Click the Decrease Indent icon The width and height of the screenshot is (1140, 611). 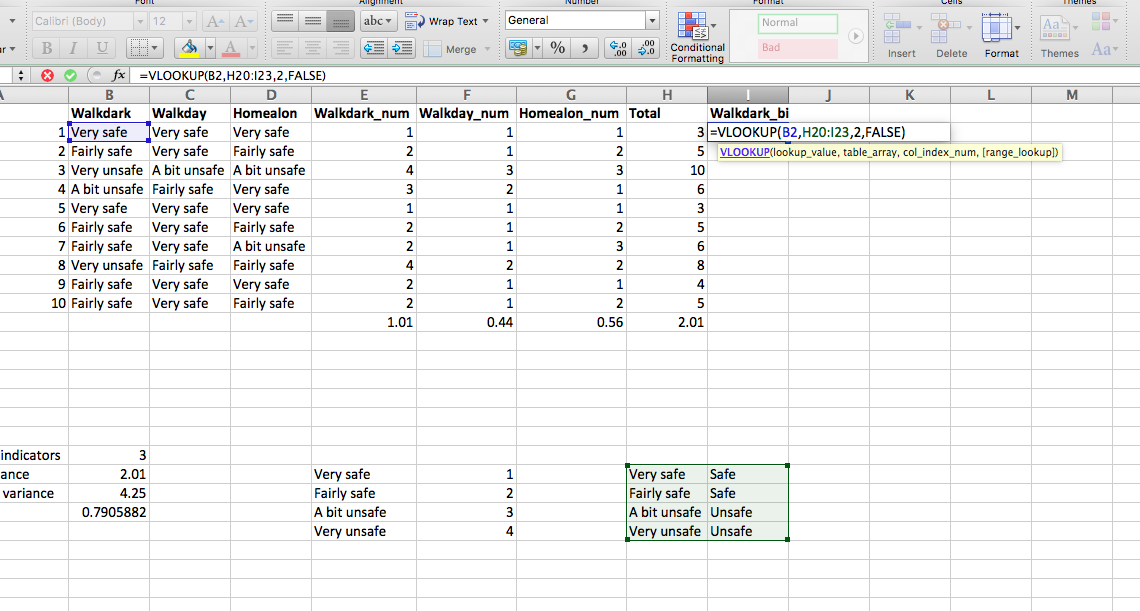point(374,48)
